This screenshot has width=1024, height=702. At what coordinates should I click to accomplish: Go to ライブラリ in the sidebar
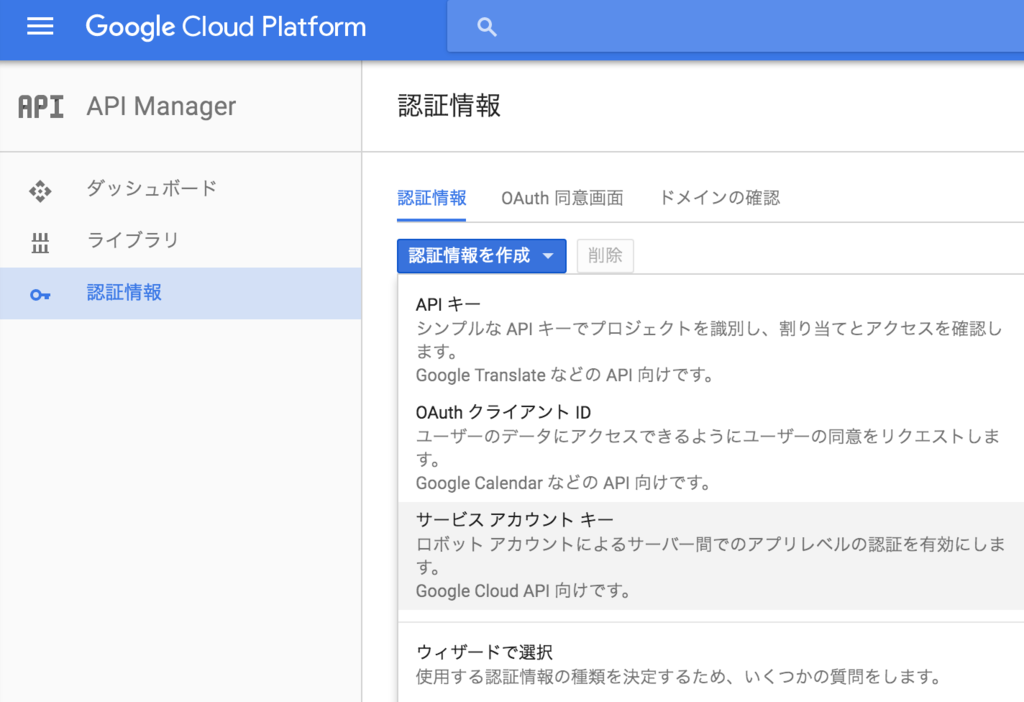click(133, 240)
